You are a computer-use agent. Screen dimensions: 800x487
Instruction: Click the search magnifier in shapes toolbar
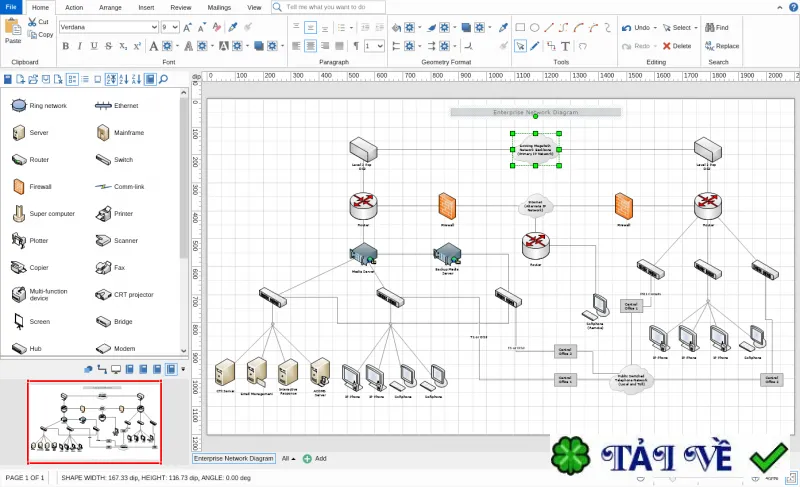click(163, 79)
